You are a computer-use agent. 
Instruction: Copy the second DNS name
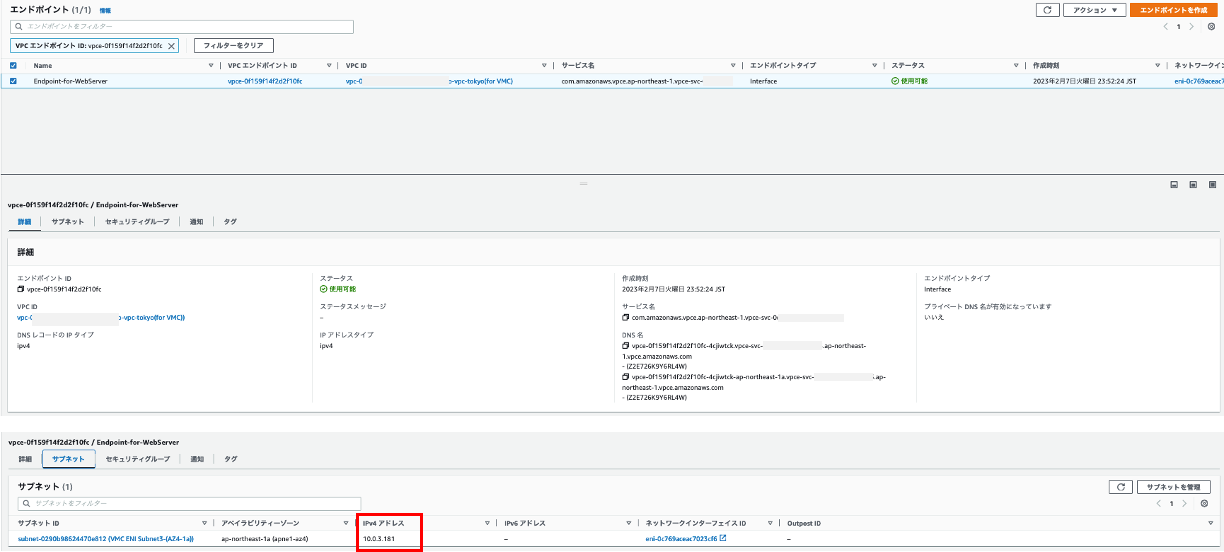pyautogui.click(x=625, y=378)
